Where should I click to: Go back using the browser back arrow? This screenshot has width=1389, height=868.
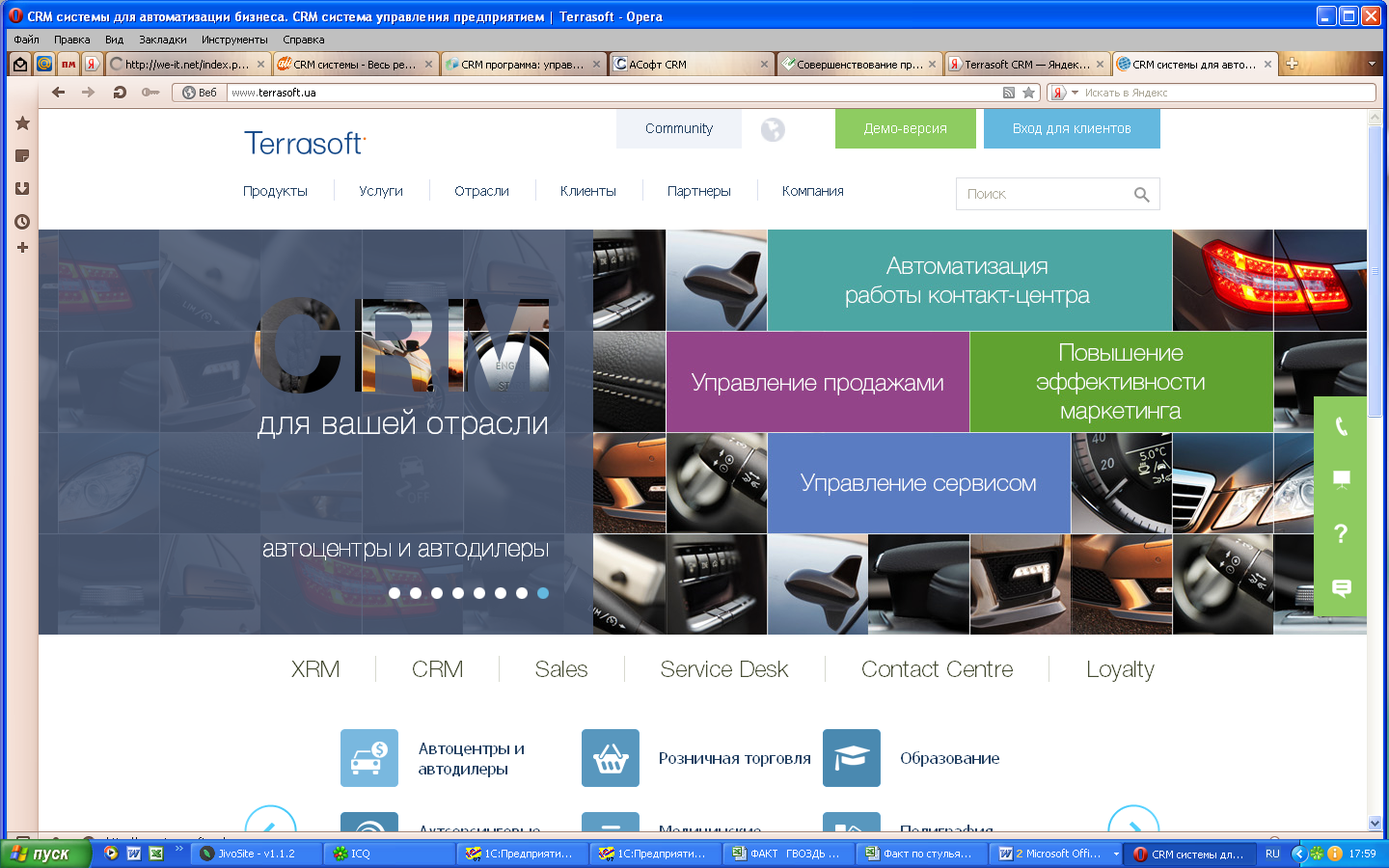pyautogui.click(x=59, y=93)
